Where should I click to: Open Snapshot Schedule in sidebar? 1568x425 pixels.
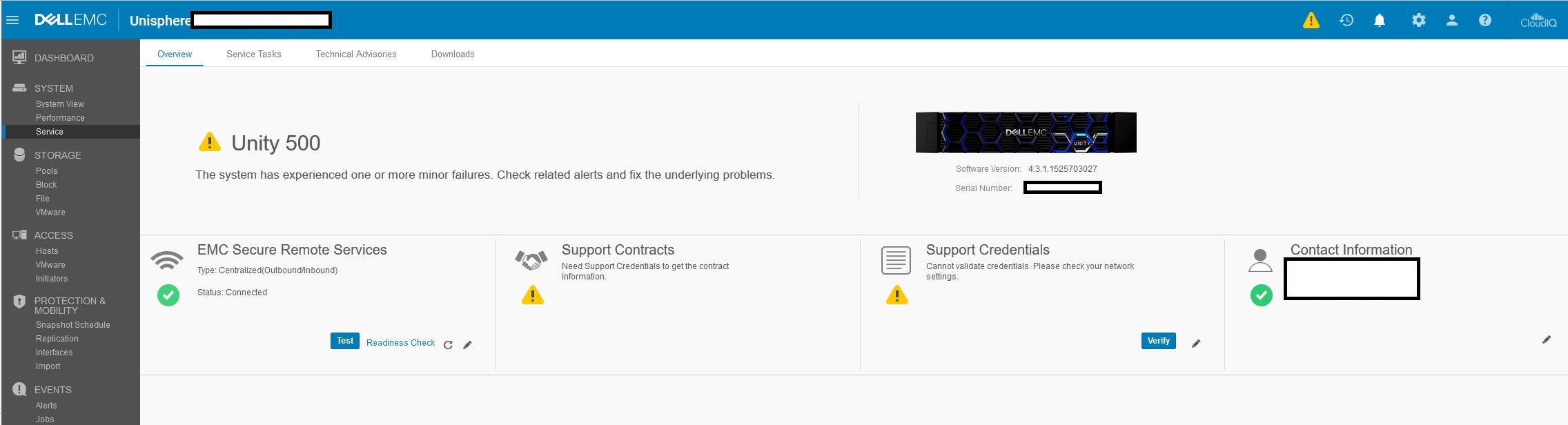(72, 325)
